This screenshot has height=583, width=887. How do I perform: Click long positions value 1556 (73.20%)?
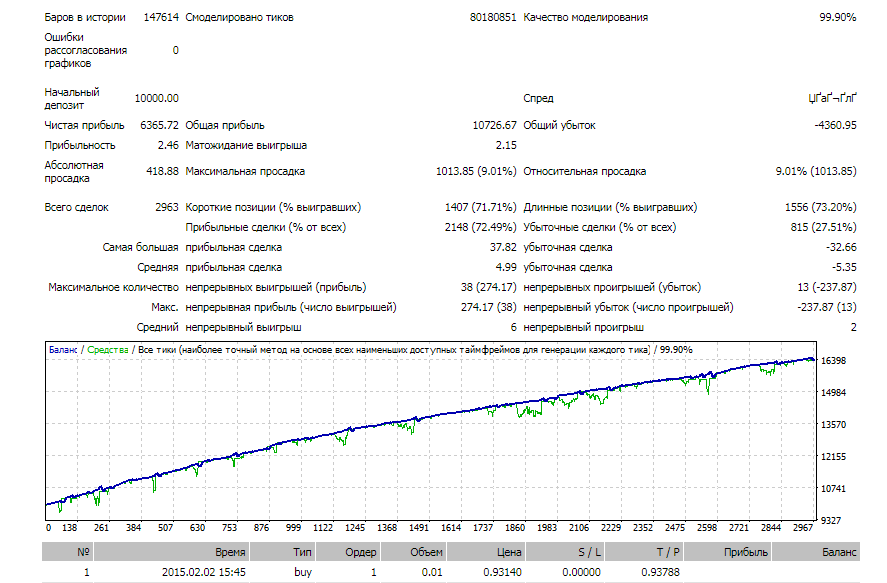(x=820, y=208)
